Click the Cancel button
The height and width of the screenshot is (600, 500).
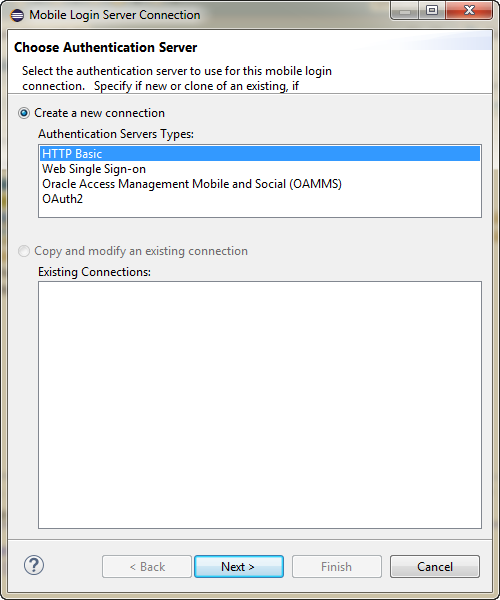[x=435, y=566]
